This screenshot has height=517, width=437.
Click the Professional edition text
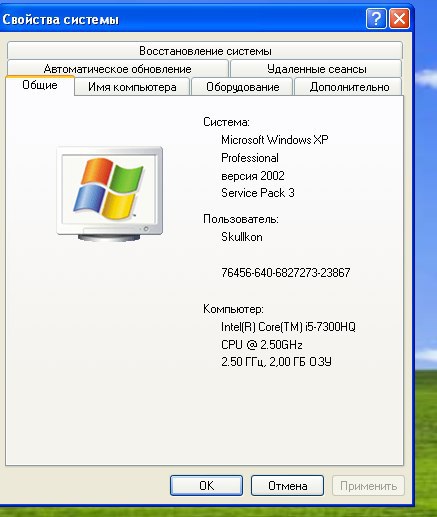tap(250, 158)
